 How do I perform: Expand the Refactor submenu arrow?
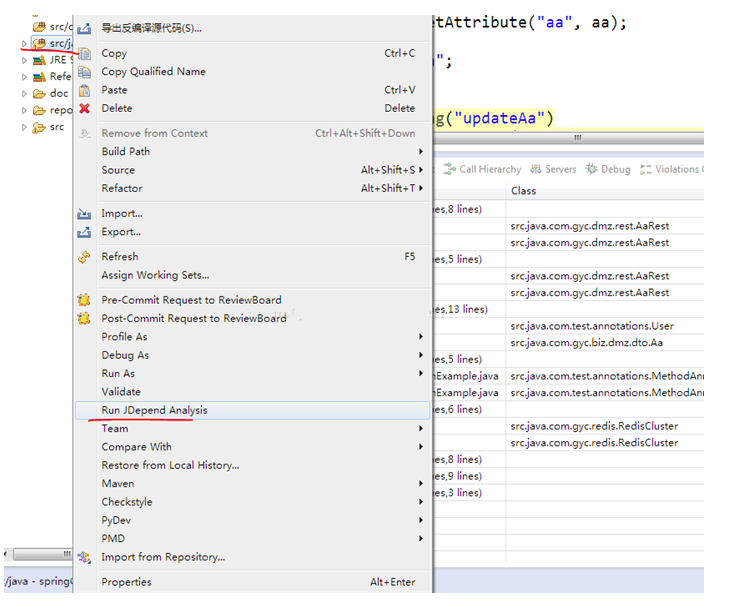point(421,188)
